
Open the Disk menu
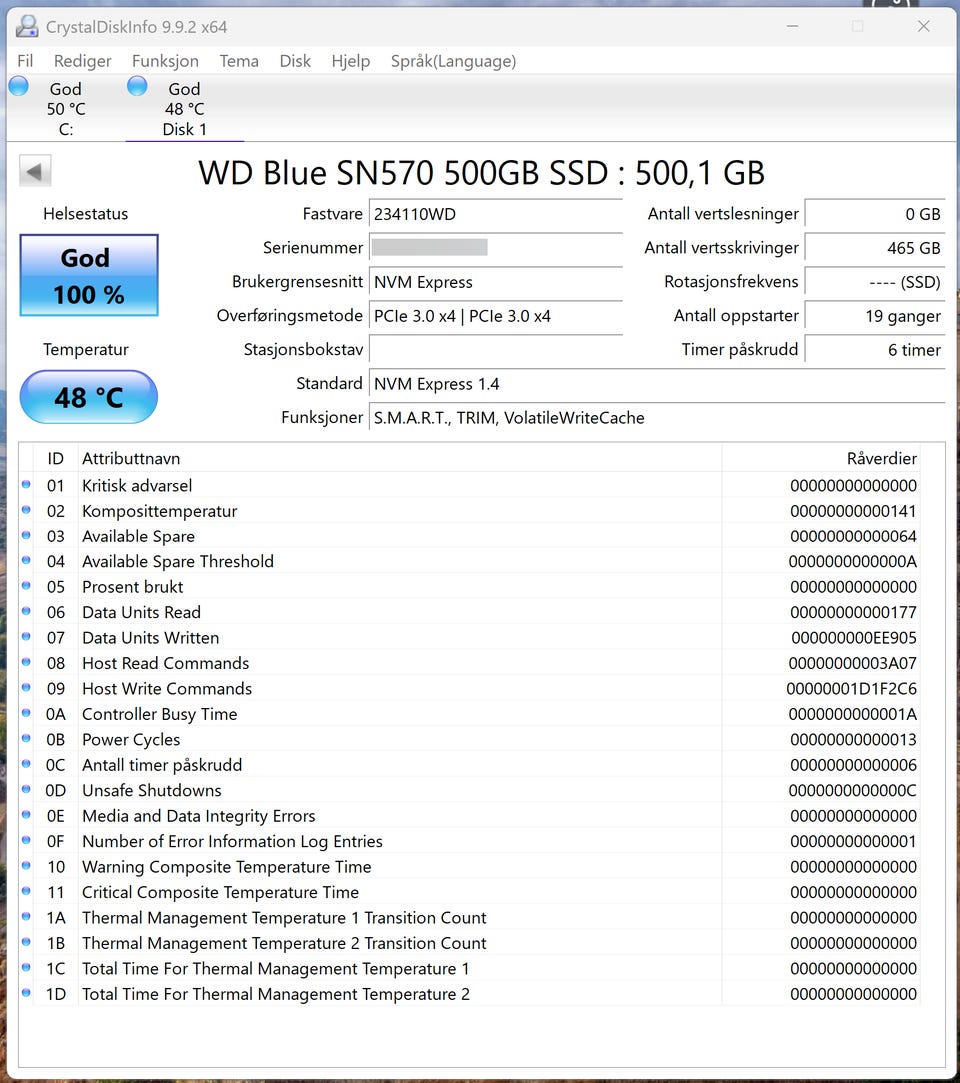(x=295, y=61)
